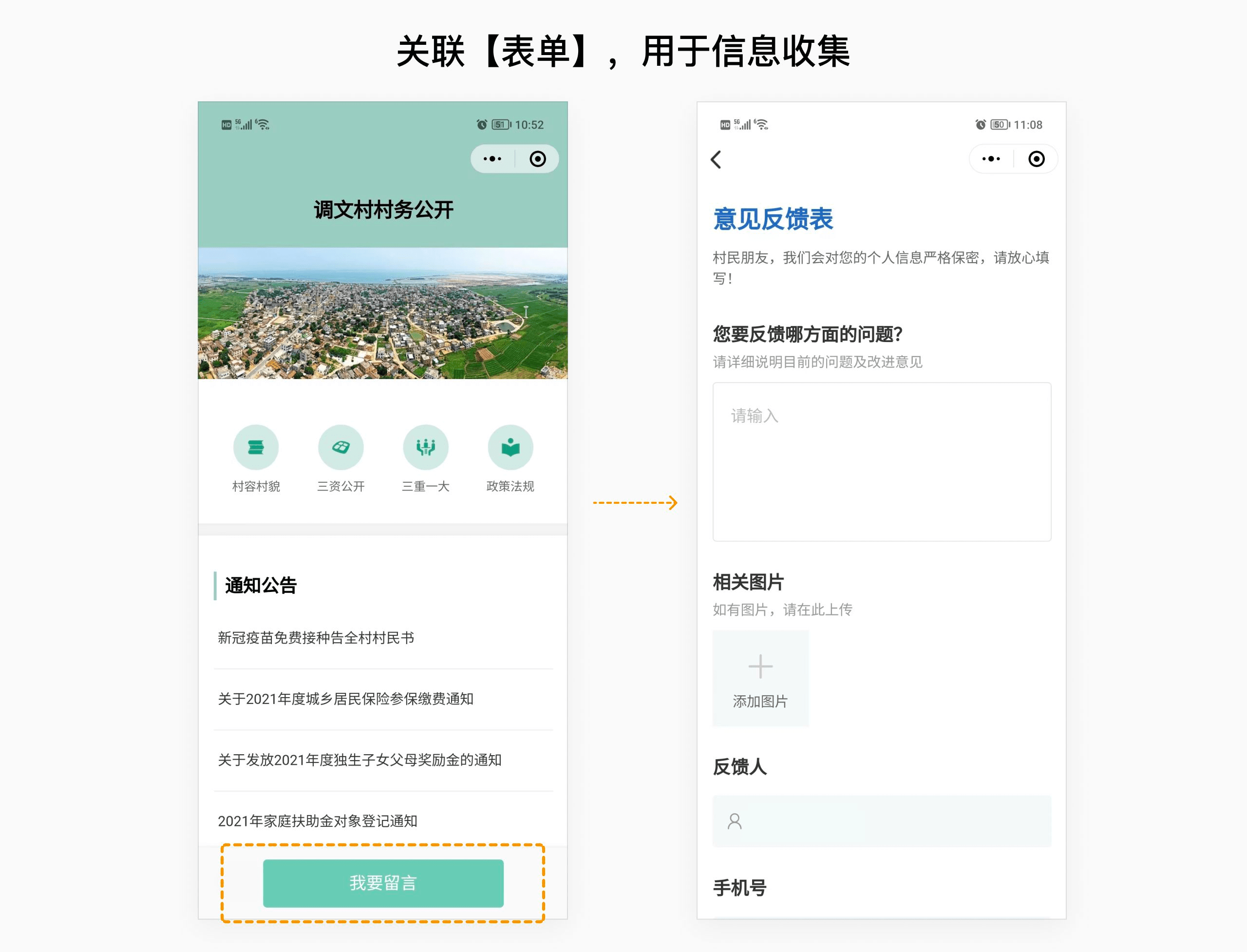Screen dimensions: 1247x952
Task: Focus the 请输入 feedback text area
Action: click(x=882, y=462)
